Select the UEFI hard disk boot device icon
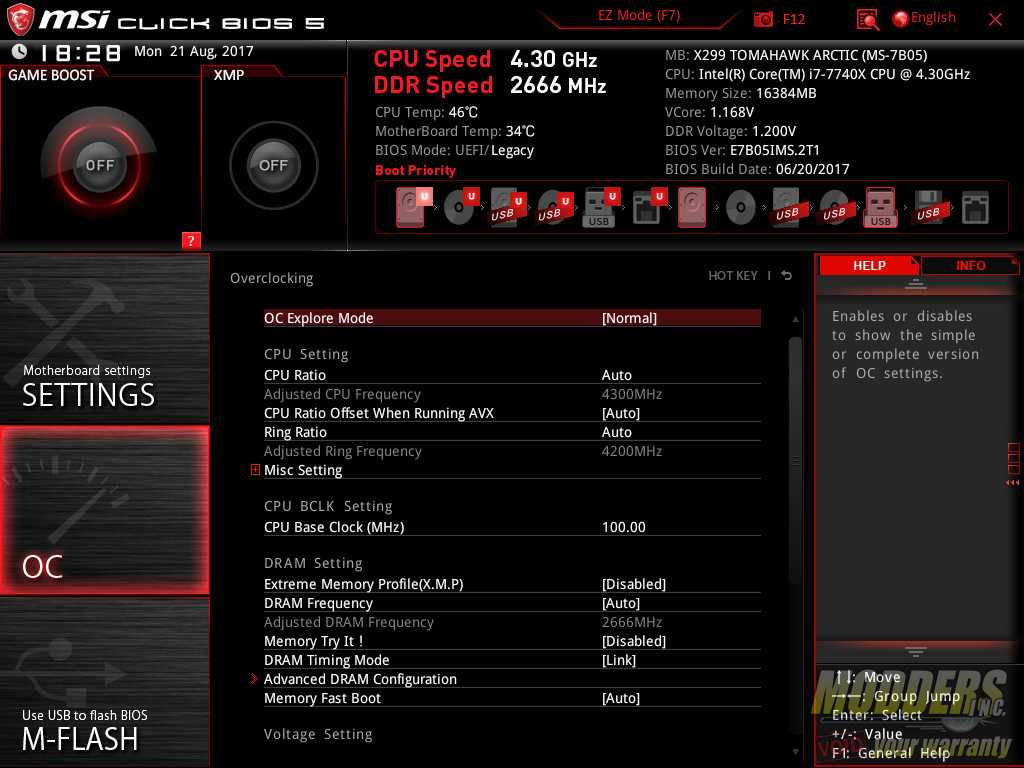1024x768 pixels. pyautogui.click(x=413, y=207)
